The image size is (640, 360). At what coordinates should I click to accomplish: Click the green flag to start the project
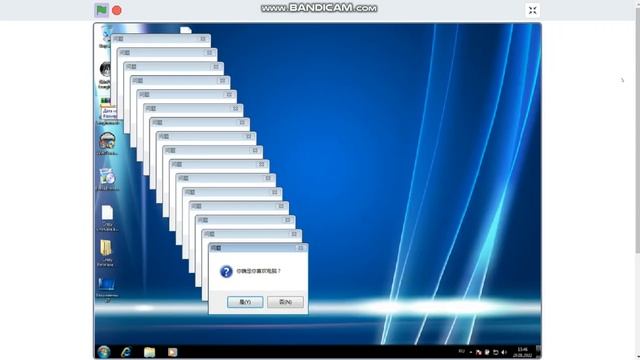(101, 10)
